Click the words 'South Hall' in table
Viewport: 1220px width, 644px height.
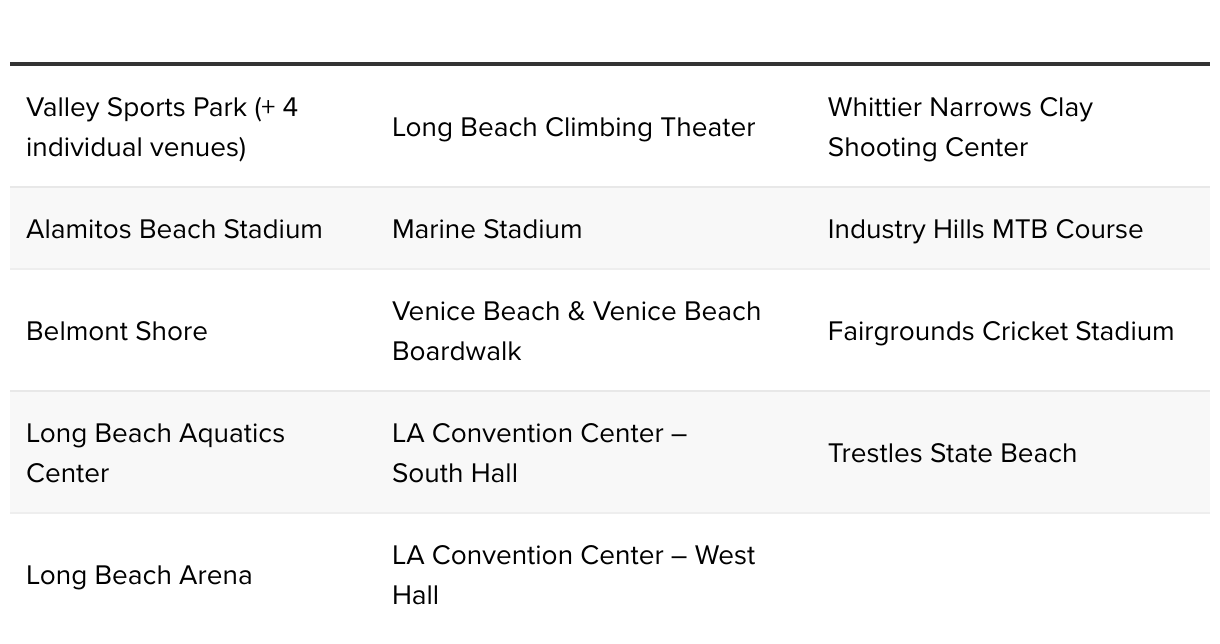(x=455, y=473)
